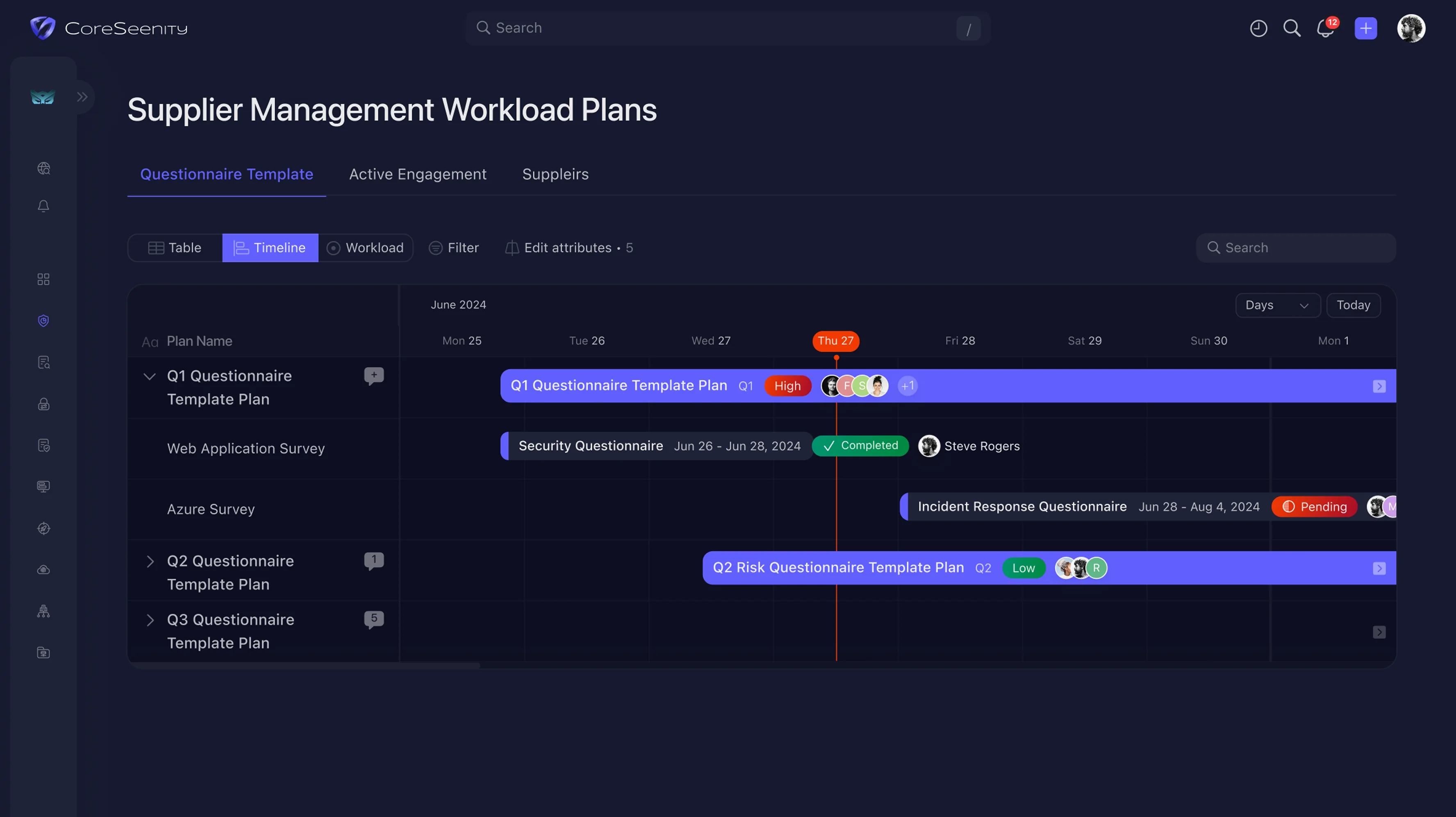Open the Days scale dropdown
The width and height of the screenshot is (1456, 817).
coord(1277,305)
